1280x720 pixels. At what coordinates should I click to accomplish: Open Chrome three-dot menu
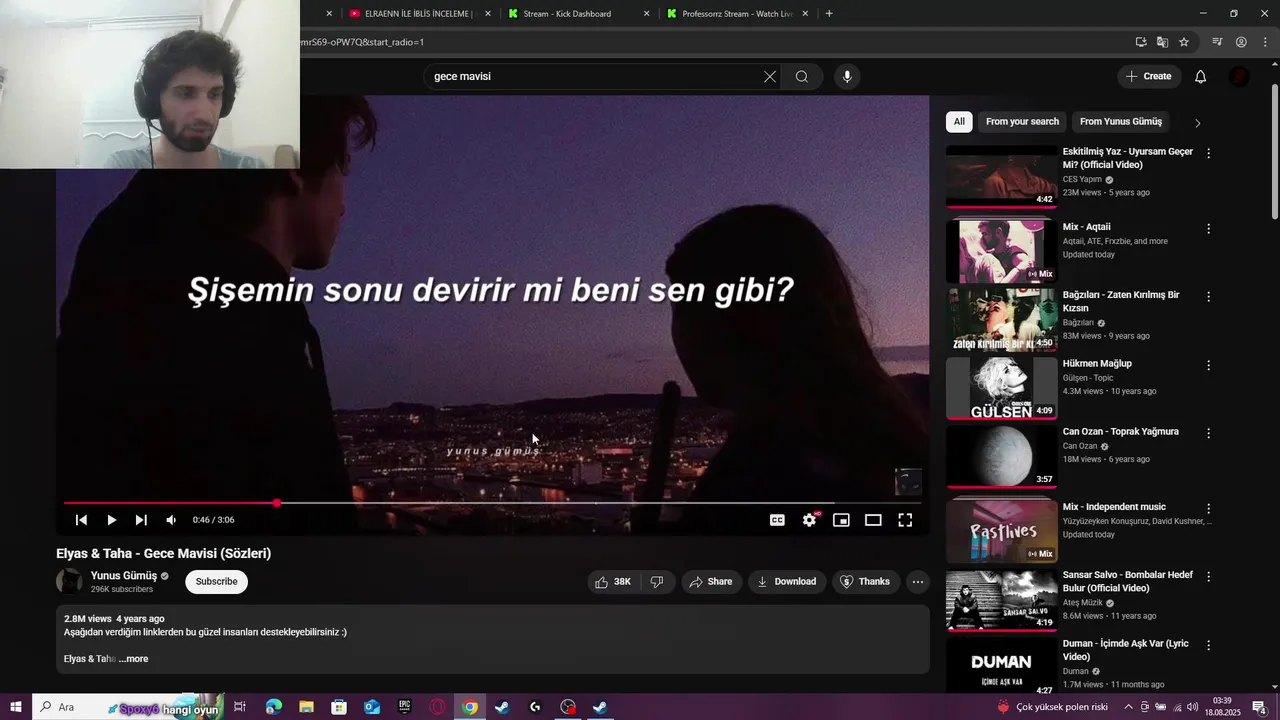tap(1265, 42)
